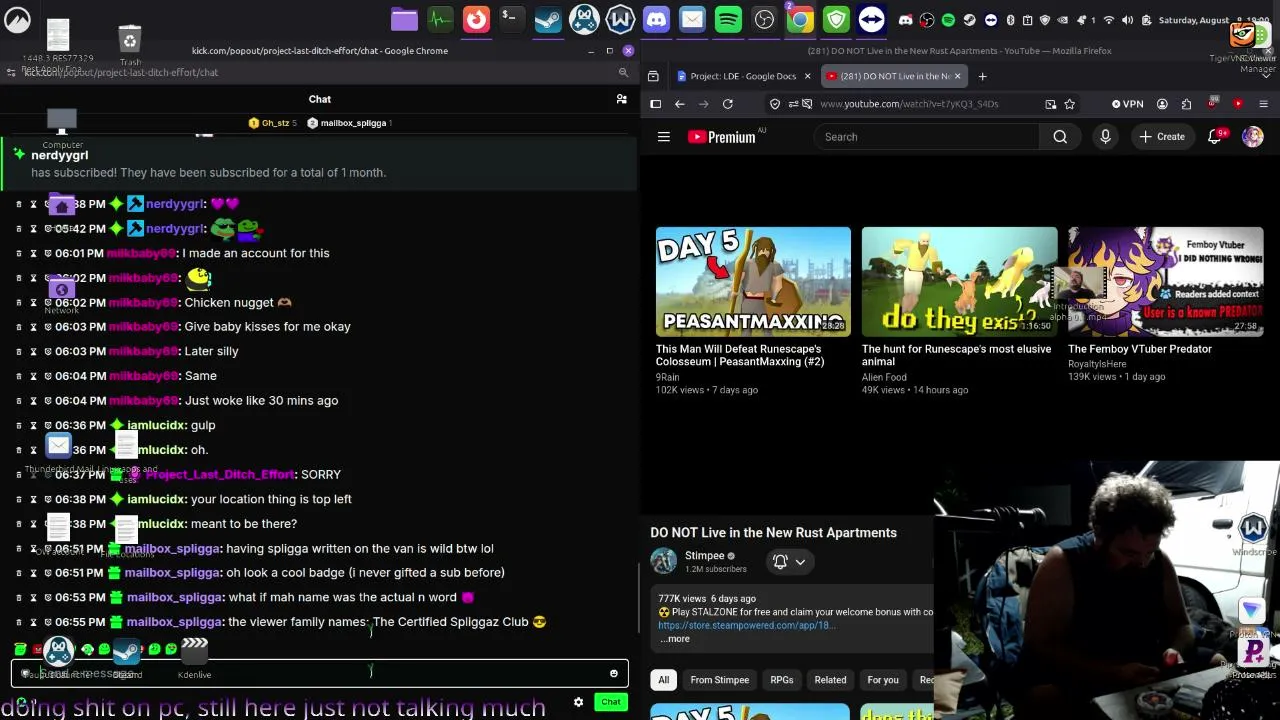Click the Chrome zoom magnifier icon
Image resolution: width=1280 pixels, height=720 pixels.
(x=623, y=72)
